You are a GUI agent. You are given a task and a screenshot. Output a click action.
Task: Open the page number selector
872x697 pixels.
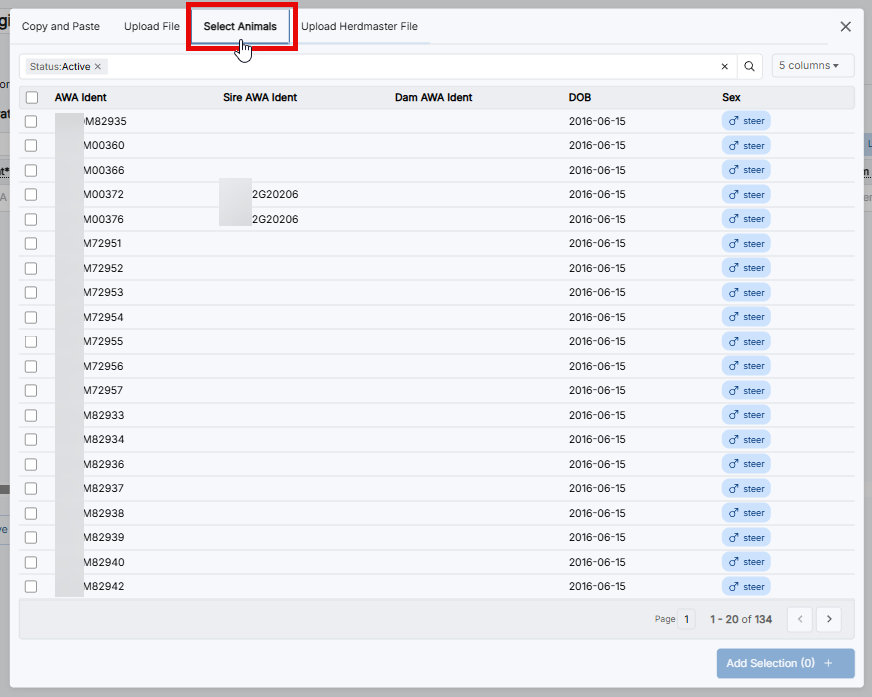[686, 620]
